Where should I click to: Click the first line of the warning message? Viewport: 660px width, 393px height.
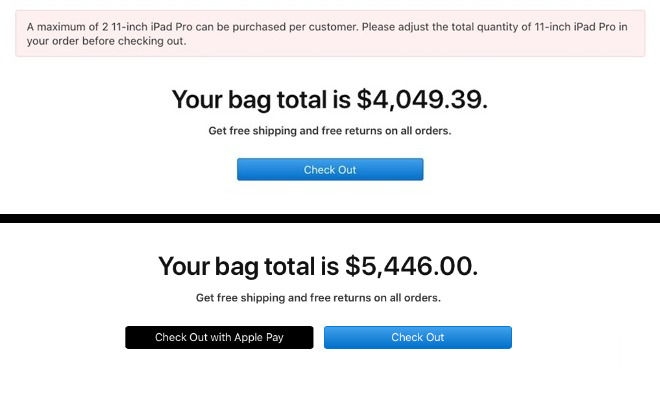pyautogui.click(x=327, y=27)
